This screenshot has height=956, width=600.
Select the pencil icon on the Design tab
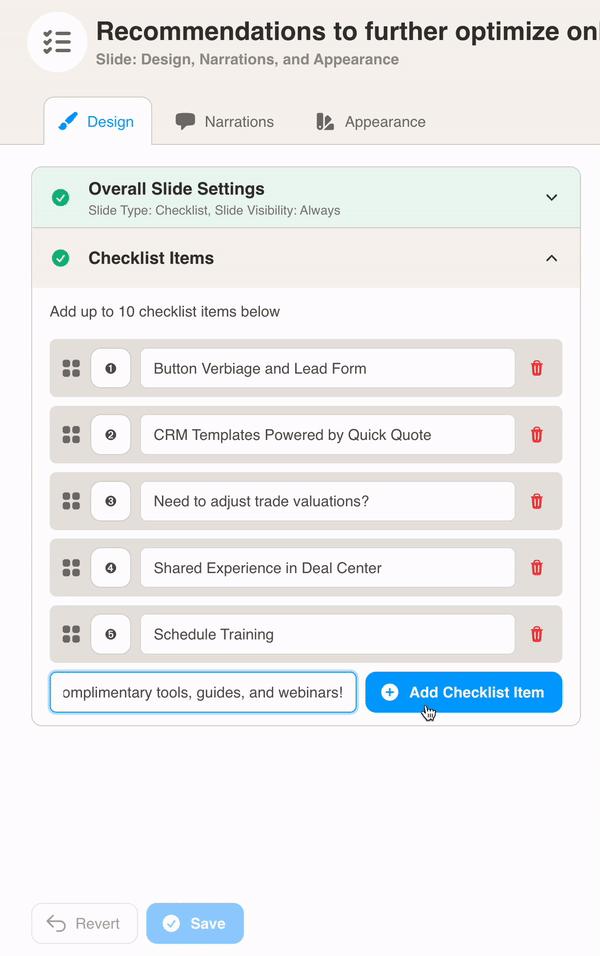coord(67,121)
